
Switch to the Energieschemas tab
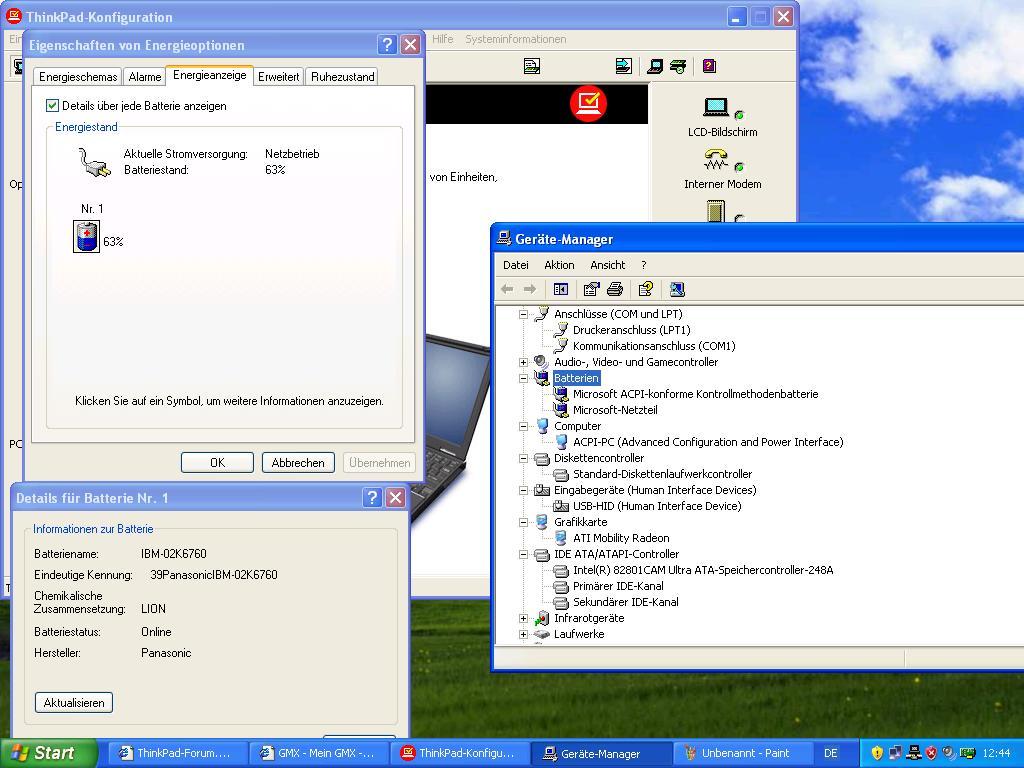coord(78,77)
